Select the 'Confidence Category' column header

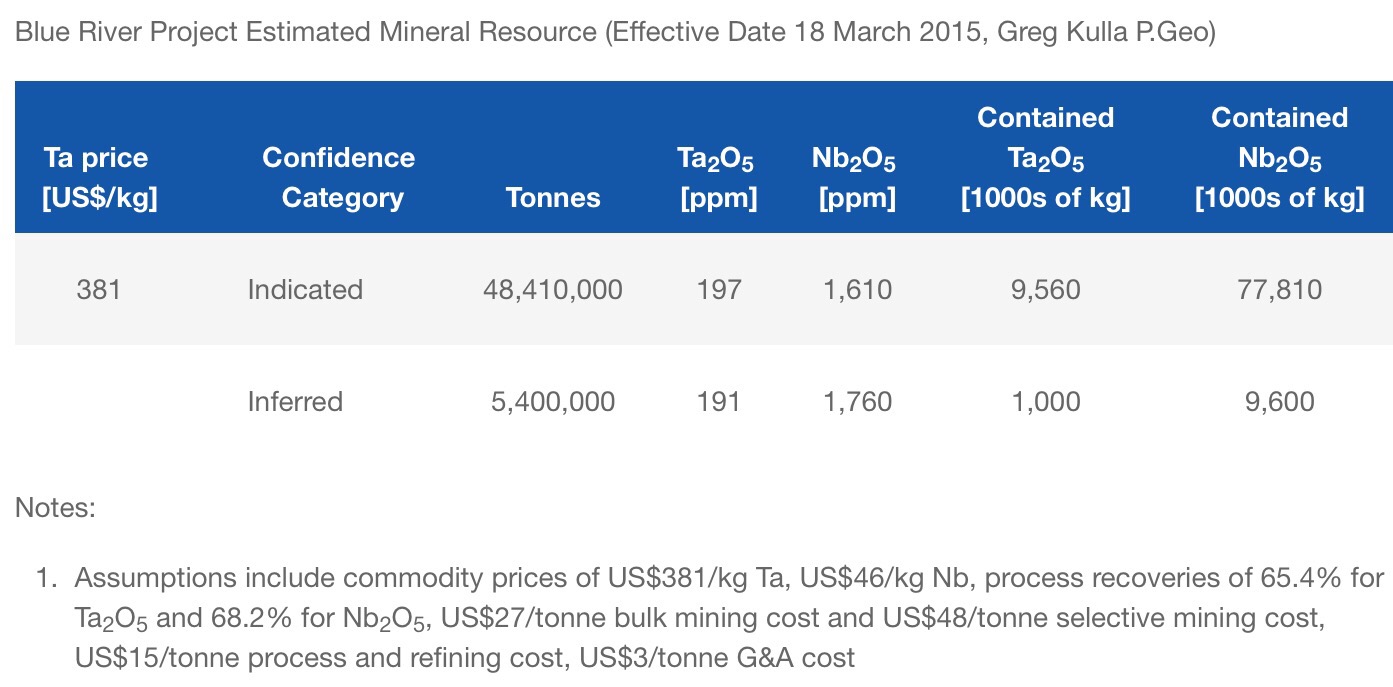point(338,177)
